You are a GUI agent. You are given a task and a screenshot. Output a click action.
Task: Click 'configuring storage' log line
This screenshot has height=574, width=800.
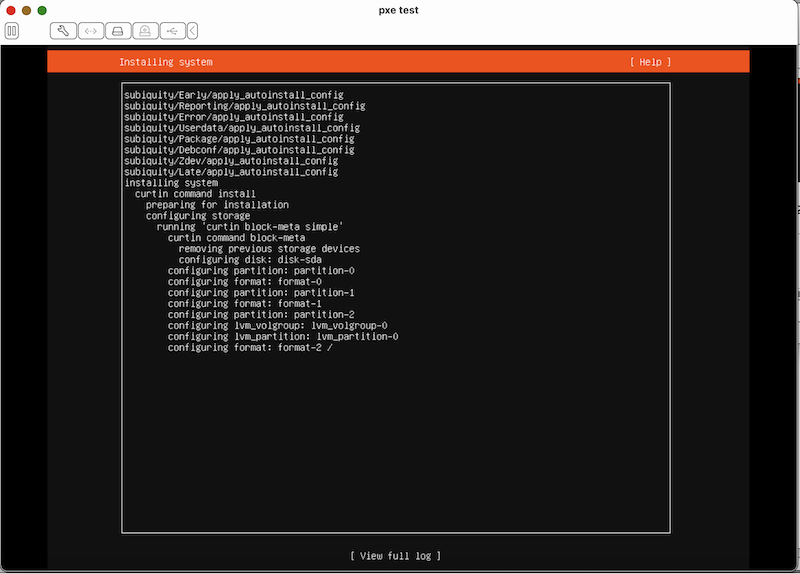[198, 216]
